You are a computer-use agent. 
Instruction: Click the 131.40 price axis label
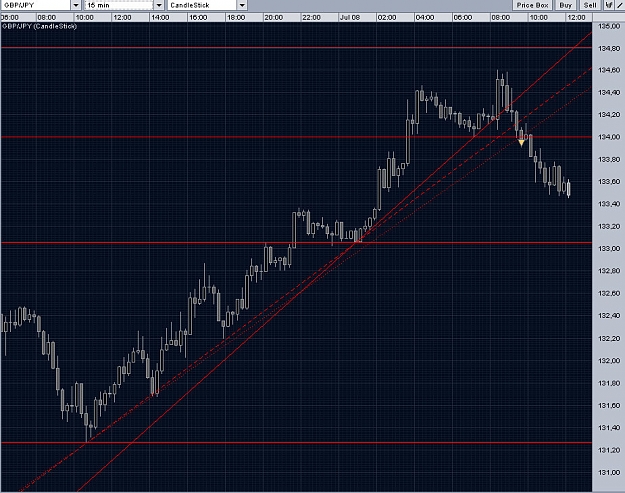609,428
